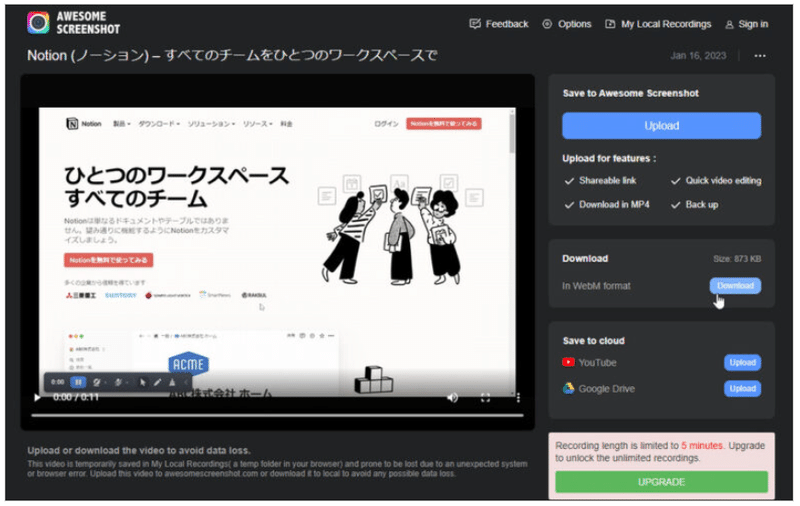Click the video progress bar

point(278,415)
